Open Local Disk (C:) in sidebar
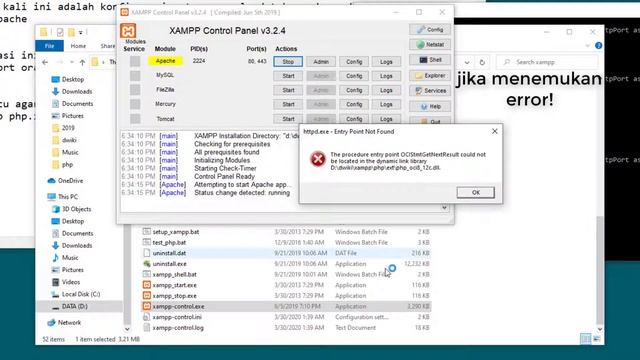The width and height of the screenshot is (640, 360). pos(76,294)
